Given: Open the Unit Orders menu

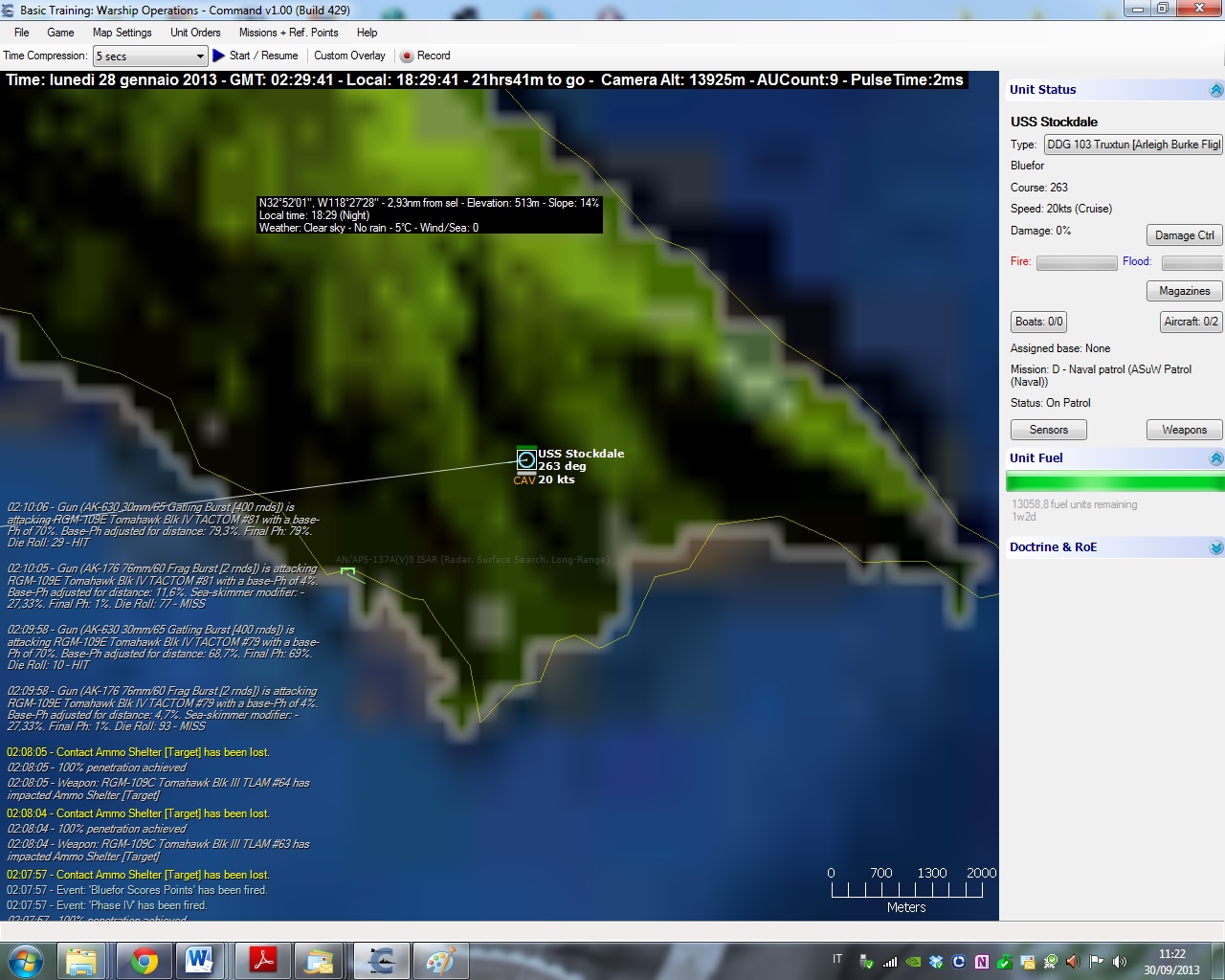Looking at the screenshot, I should pos(195,33).
